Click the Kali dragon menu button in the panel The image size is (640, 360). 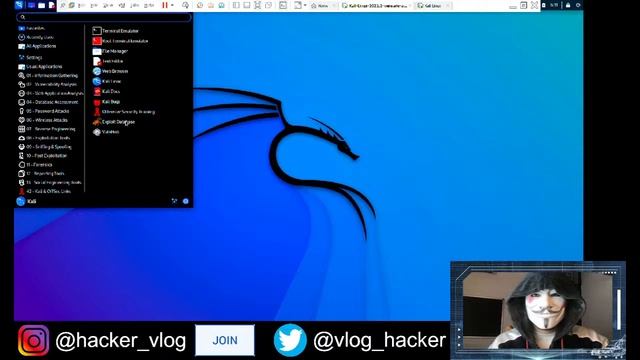[x=19, y=5]
